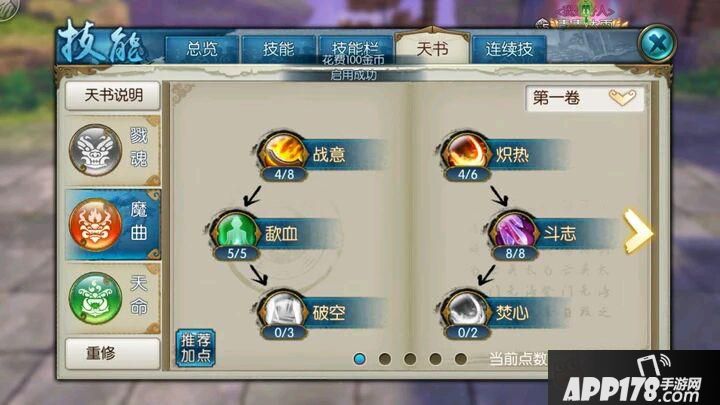
Task: Jump to the third page dot
Action: pyautogui.click(x=410, y=359)
